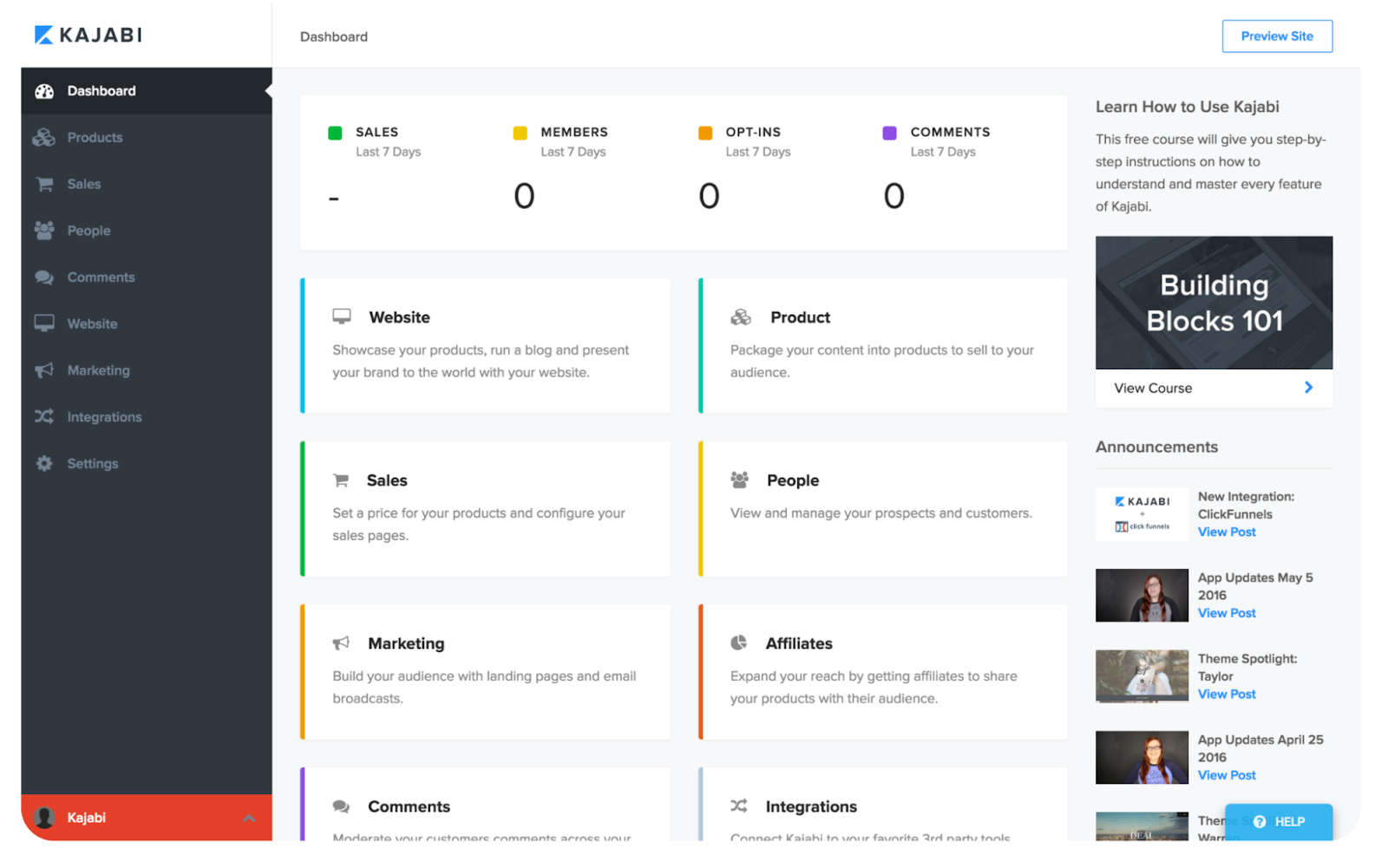Click the Integrations shuffle icon in sidebar

point(44,417)
